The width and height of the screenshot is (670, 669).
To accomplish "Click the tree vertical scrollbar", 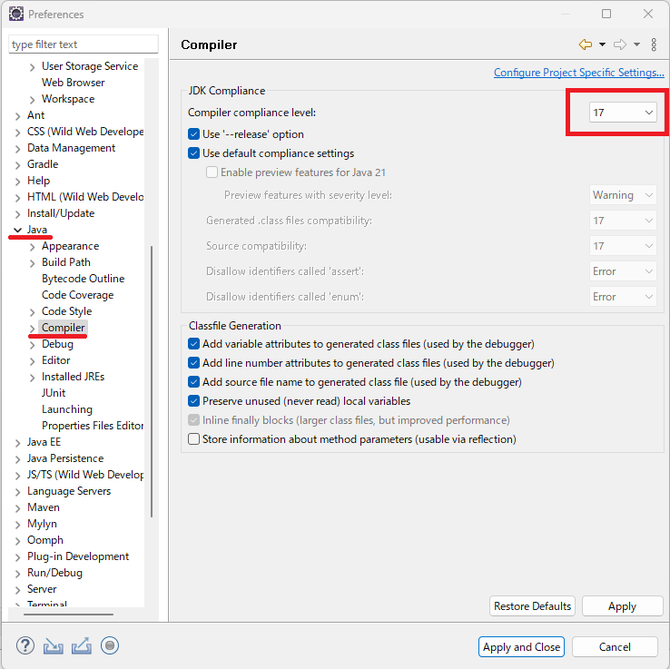I will pos(152,381).
